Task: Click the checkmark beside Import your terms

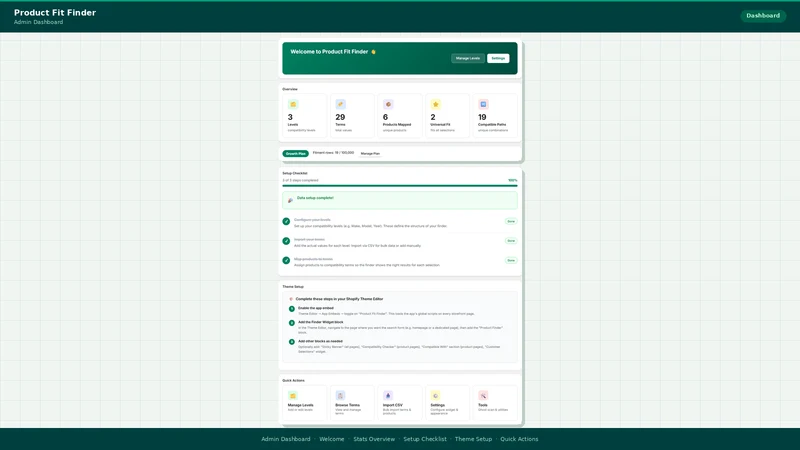Action: click(286, 241)
